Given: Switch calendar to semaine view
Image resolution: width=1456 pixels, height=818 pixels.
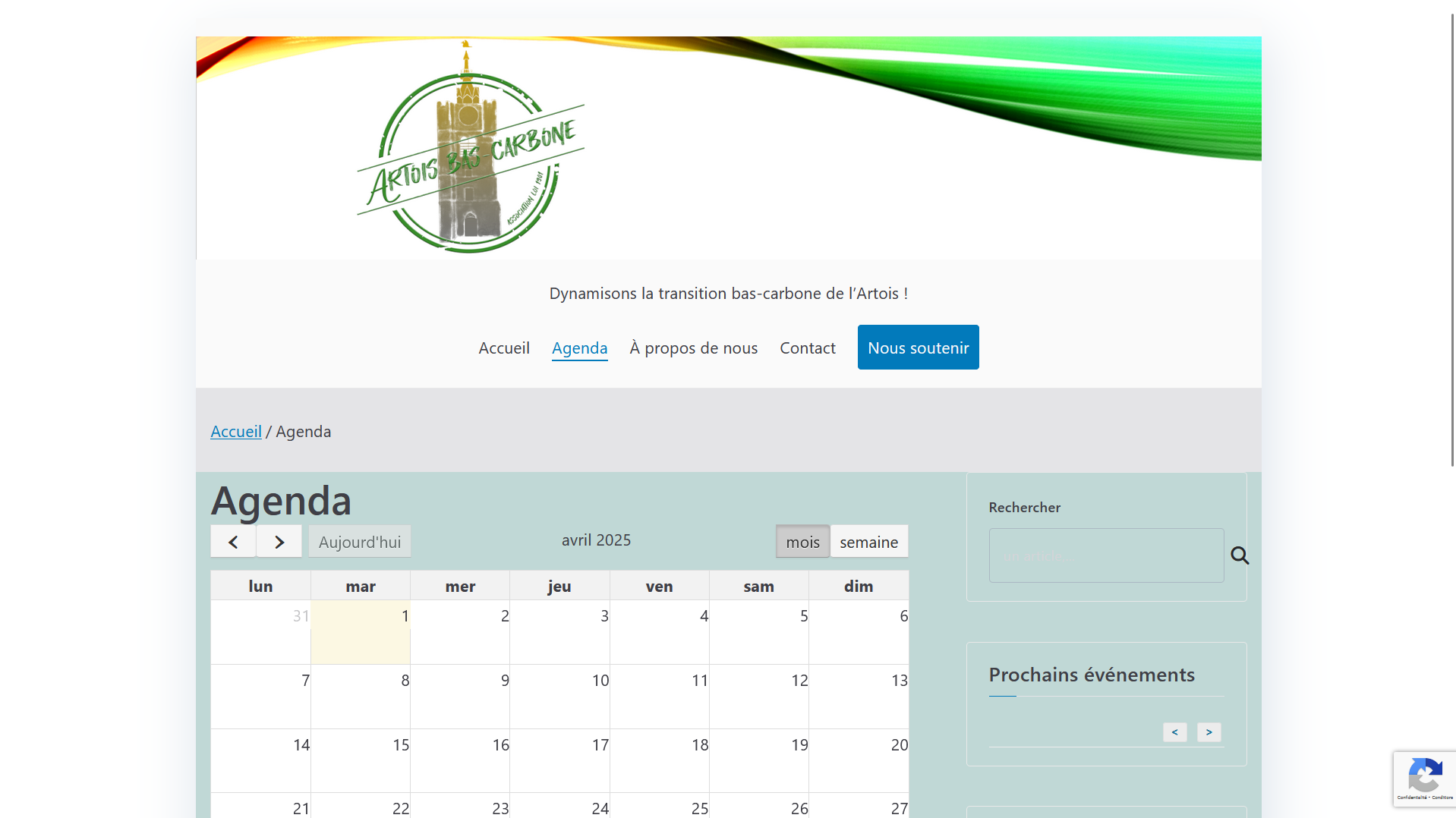Looking at the screenshot, I should point(868,542).
